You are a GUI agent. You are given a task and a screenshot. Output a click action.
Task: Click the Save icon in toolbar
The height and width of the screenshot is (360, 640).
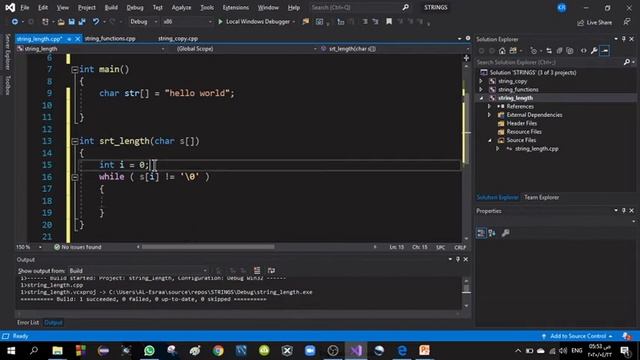pyautogui.click(x=71, y=22)
